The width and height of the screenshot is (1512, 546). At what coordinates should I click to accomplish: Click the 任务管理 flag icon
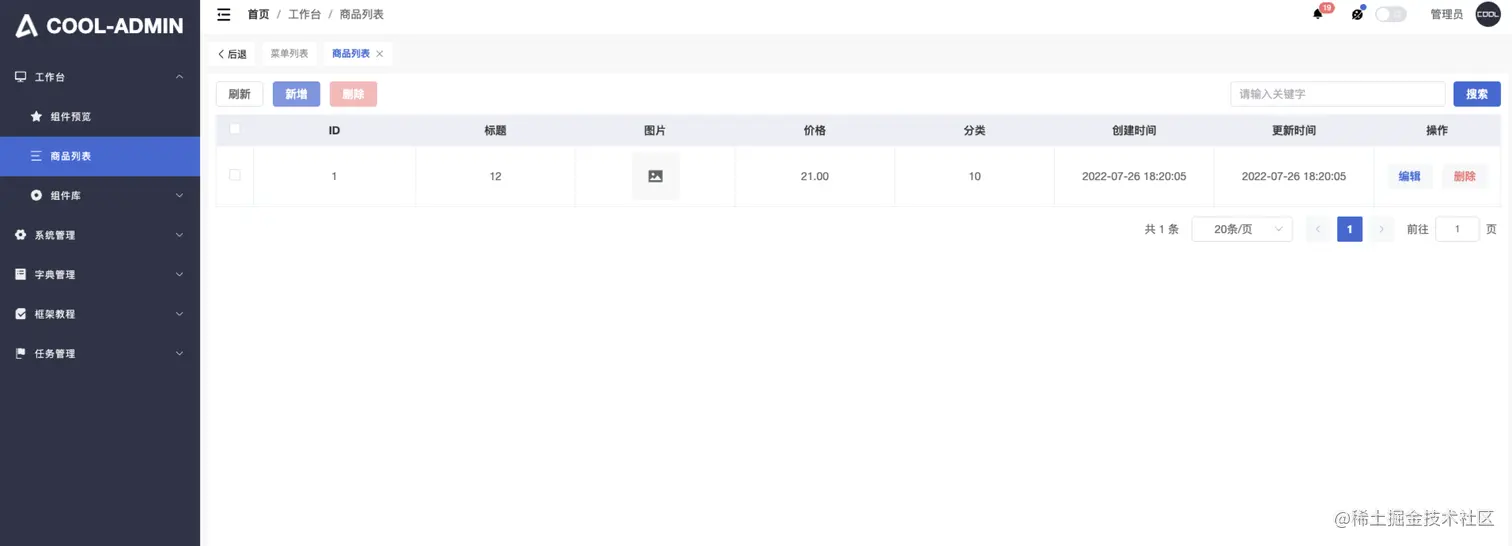tap(20, 353)
